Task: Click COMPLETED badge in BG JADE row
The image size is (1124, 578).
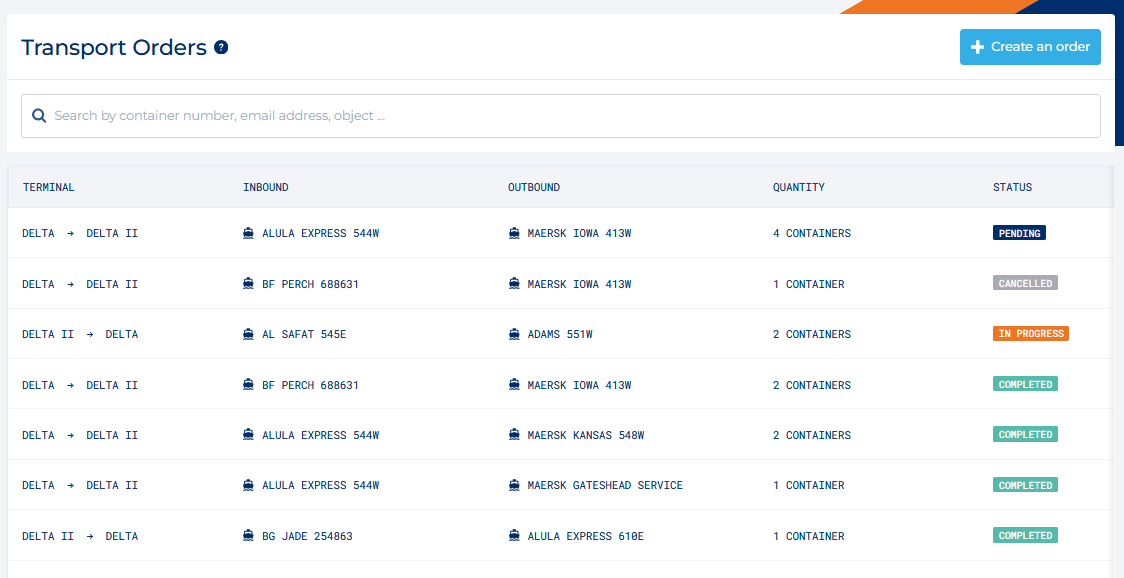Action: click(1025, 536)
